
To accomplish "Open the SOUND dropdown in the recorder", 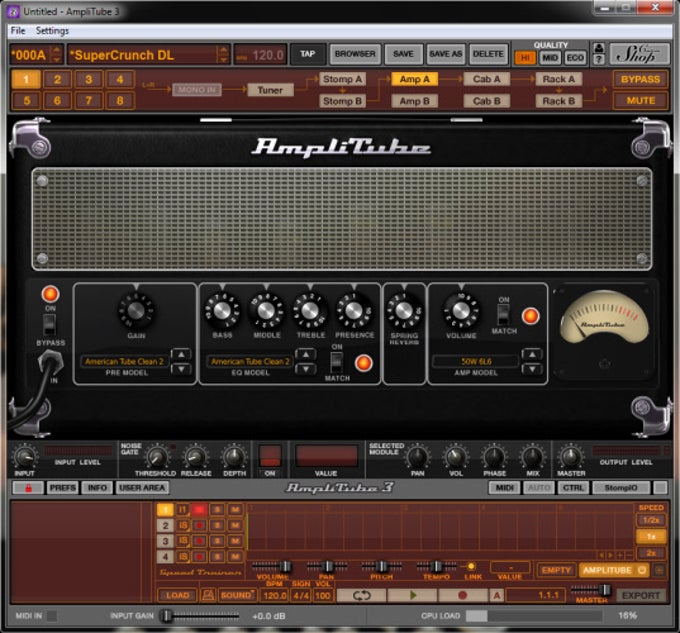I will click(x=237, y=595).
